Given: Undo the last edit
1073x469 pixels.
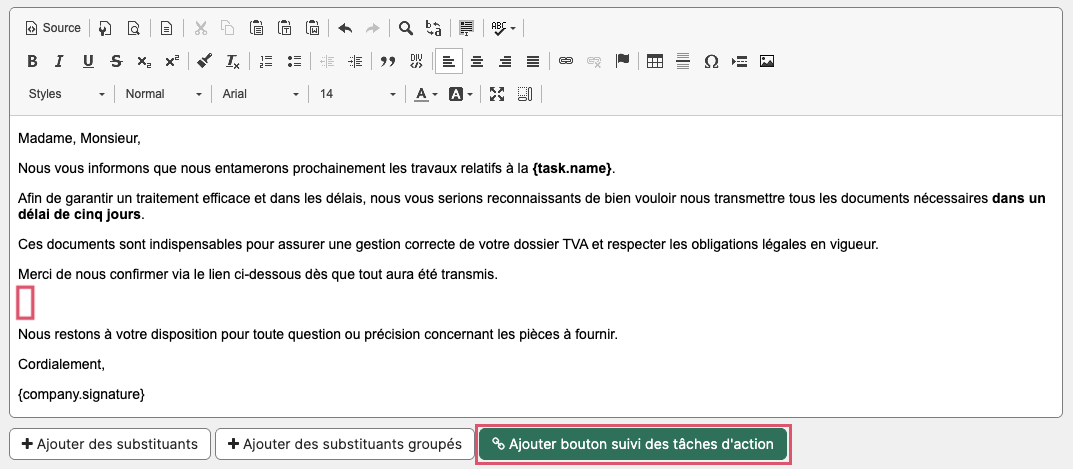Looking at the screenshot, I should [x=346, y=28].
